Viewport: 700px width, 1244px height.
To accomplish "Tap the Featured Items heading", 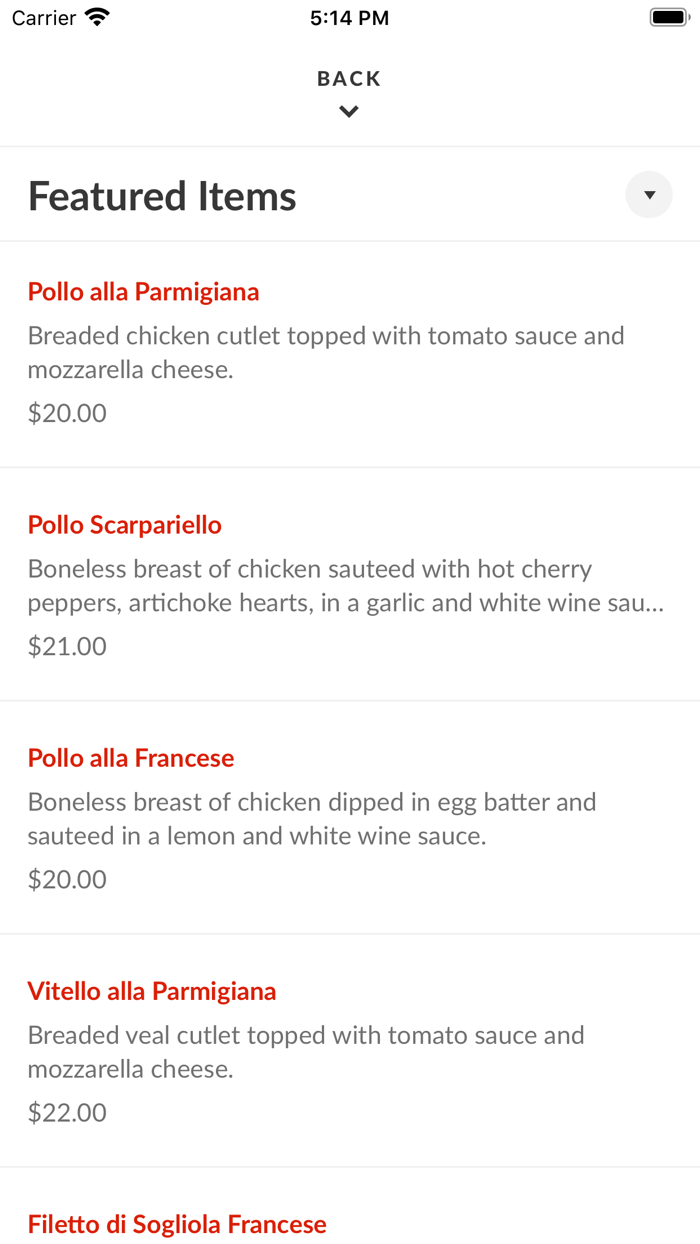I will coord(162,195).
